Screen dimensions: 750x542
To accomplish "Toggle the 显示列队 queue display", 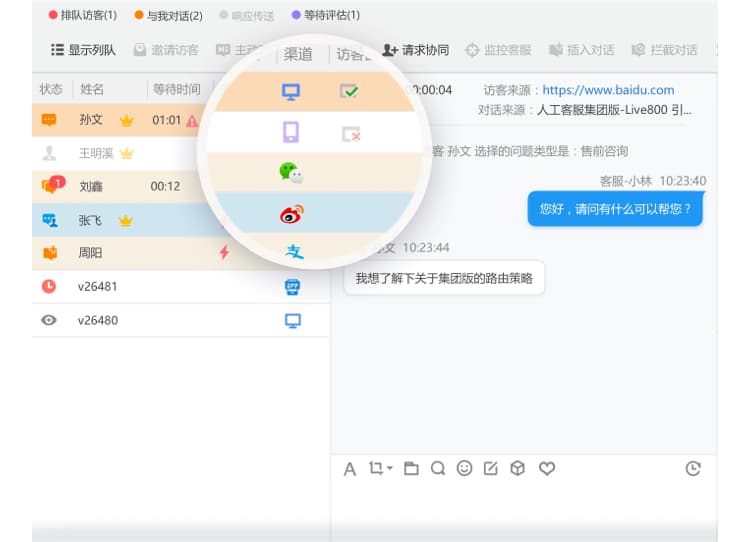I will pos(84,50).
